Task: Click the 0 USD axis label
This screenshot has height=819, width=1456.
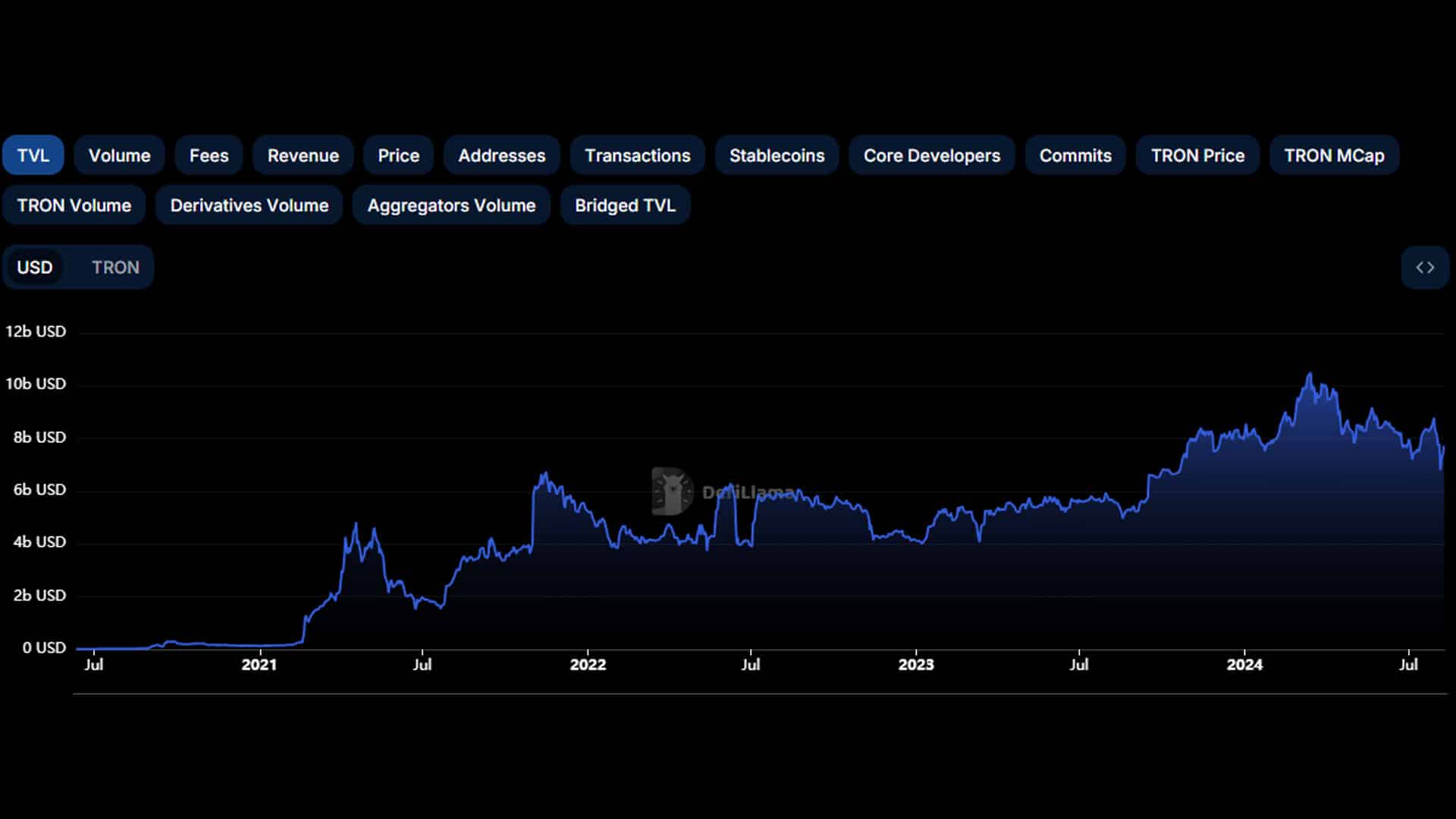Action: pos(44,648)
